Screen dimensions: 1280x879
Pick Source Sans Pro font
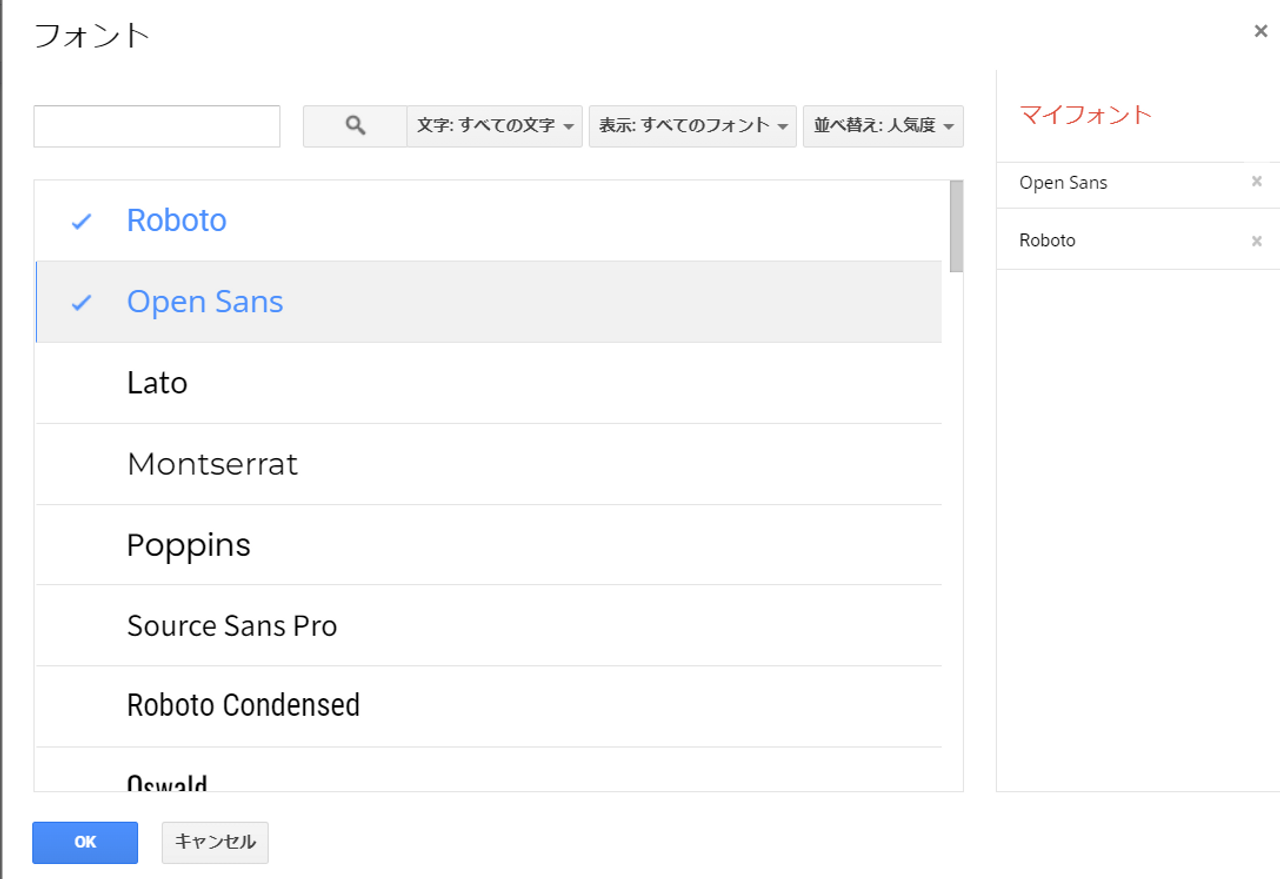232,626
